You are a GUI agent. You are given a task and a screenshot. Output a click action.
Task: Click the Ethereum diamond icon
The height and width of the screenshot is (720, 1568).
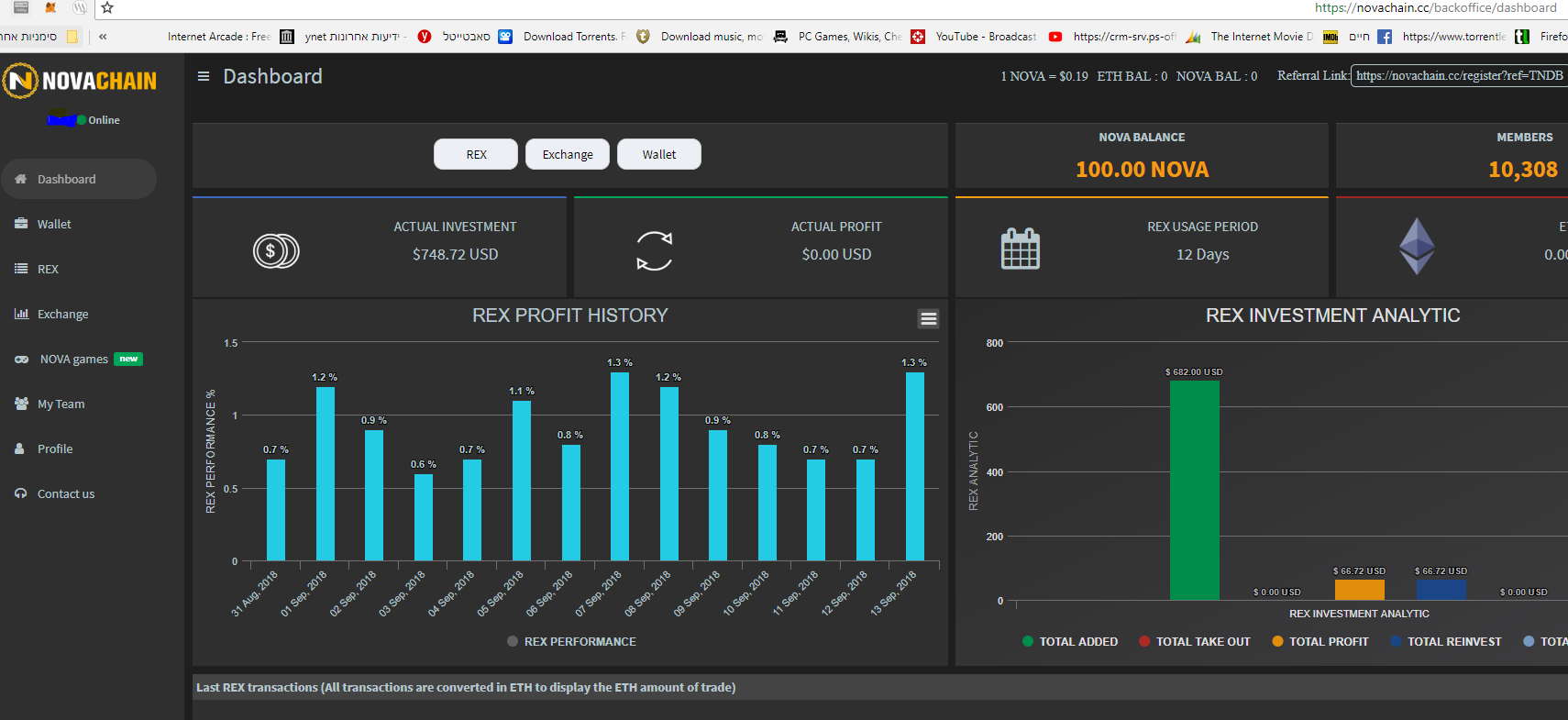click(x=1417, y=246)
